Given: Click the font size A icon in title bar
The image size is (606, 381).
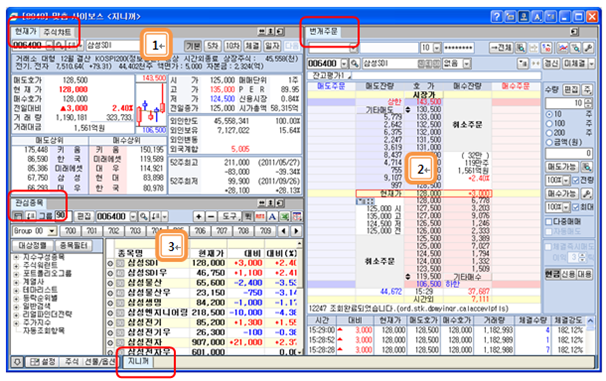Looking at the screenshot, I should 537,17.
